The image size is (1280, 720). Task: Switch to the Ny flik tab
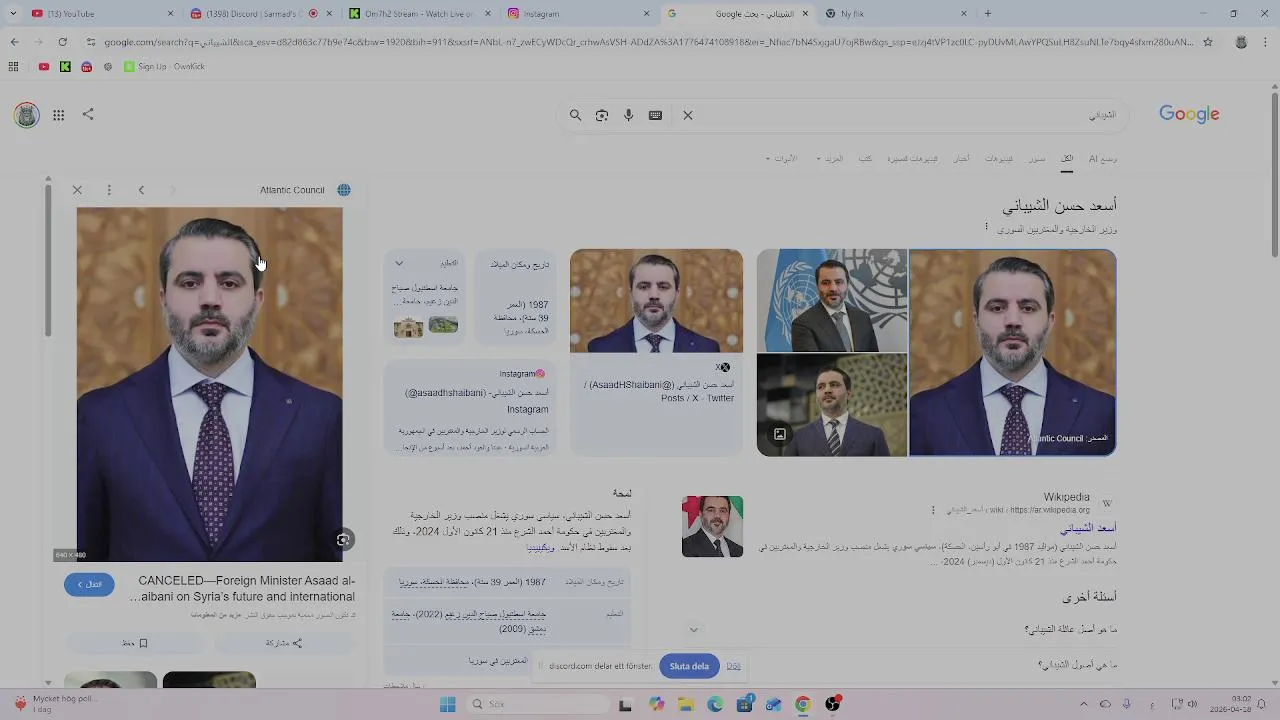tap(895, 14)
